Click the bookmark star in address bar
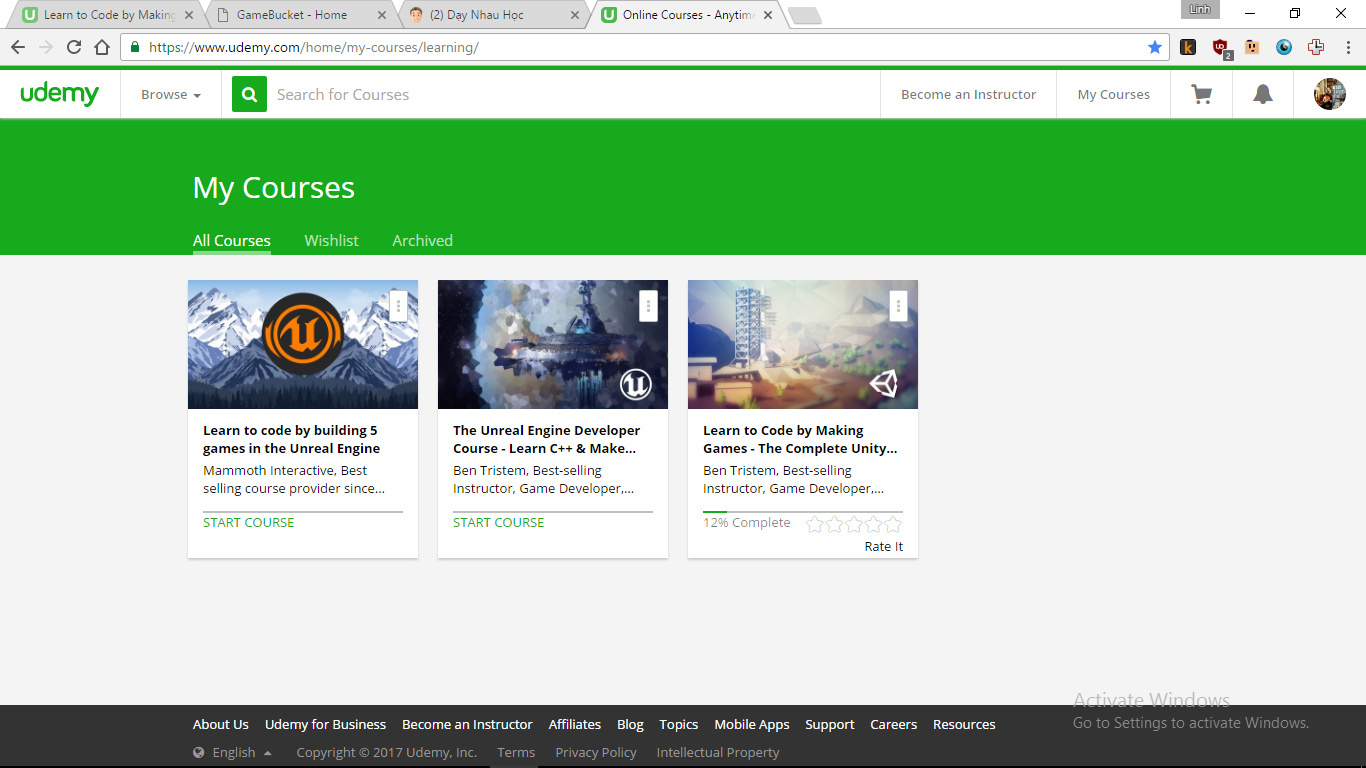The image size is (1366, 768). click(1155, 47)
